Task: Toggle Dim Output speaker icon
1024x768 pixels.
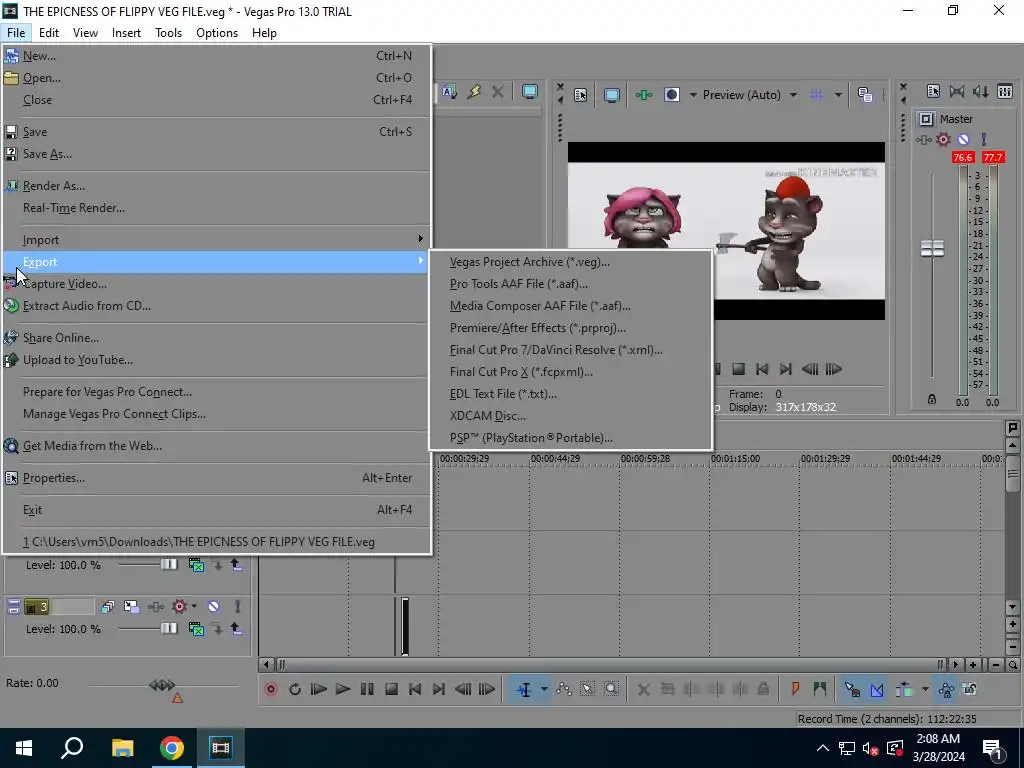Action: (x=981, y=91)
